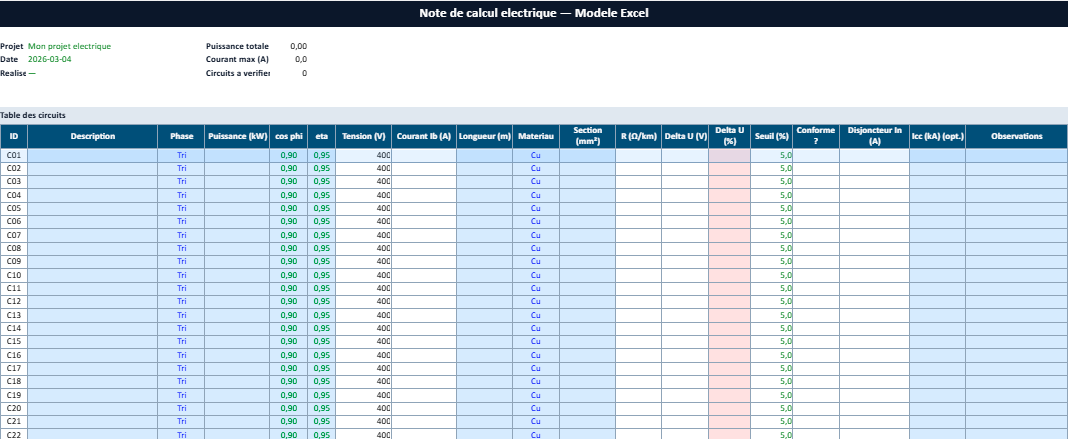Click the pink Delta U (%) cell in row C04
The height and width of the screenshot is (439, 1068).
(x=730, y=195)
